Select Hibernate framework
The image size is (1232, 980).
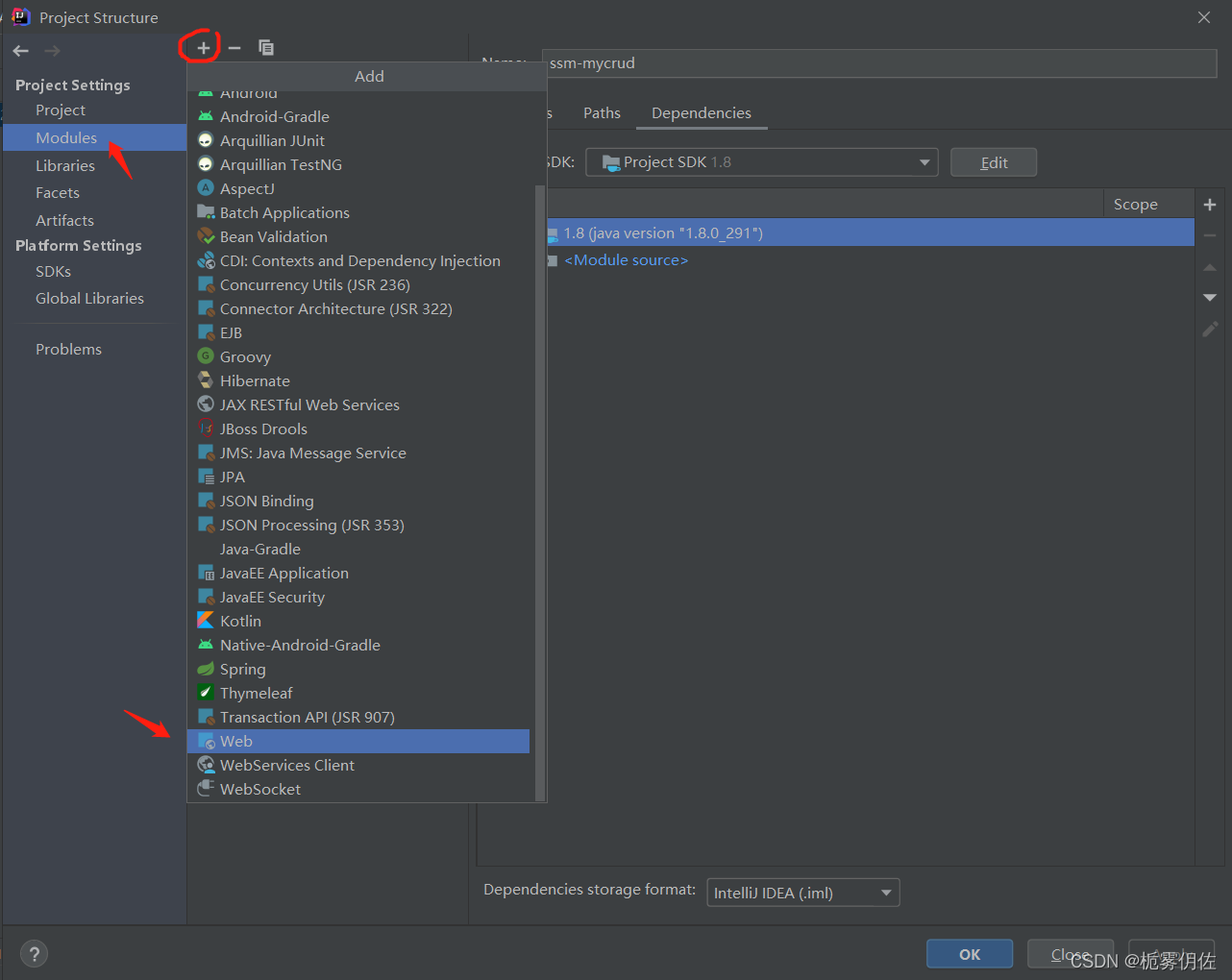tap(358, 380)
